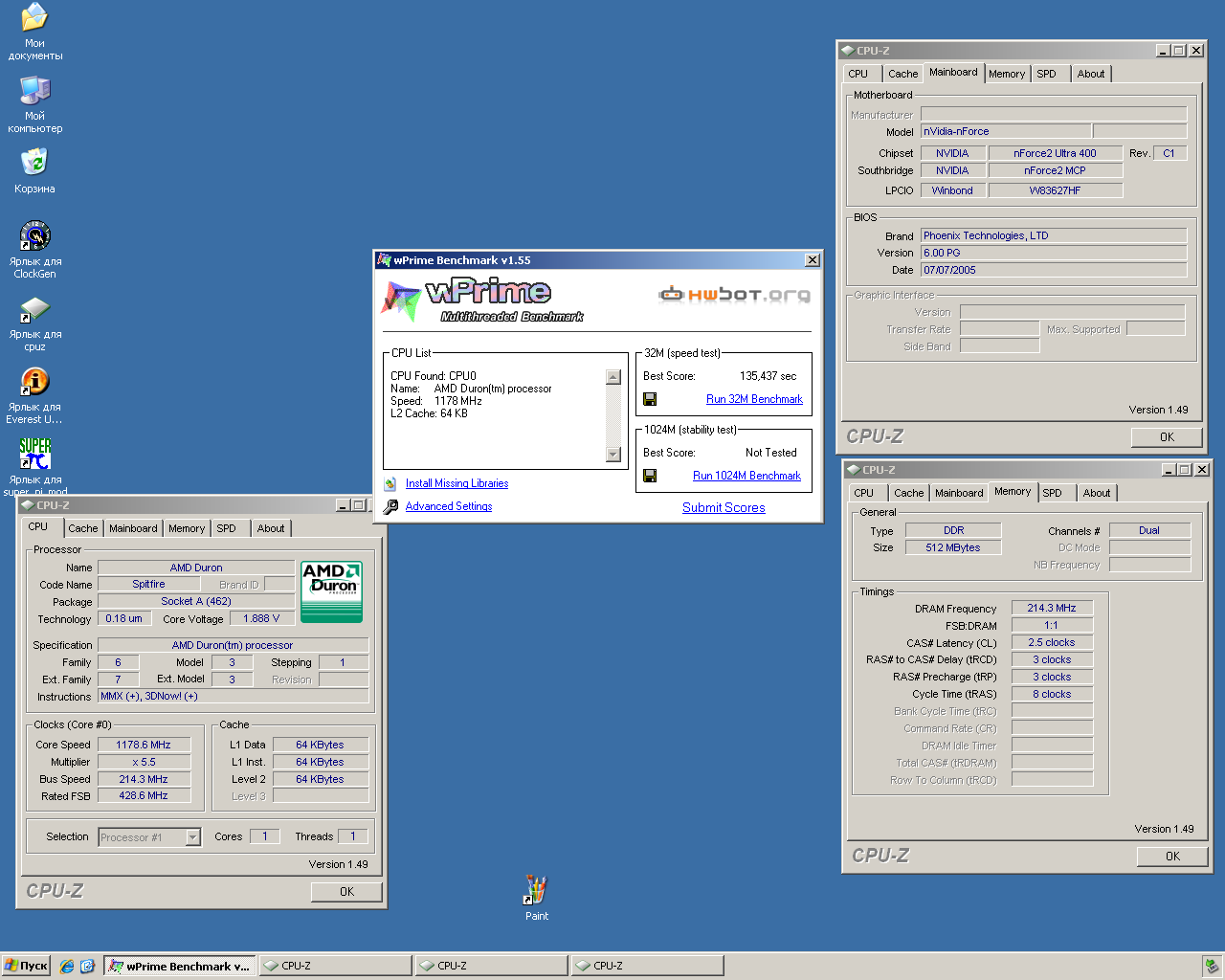
Task: Click the DRAM Frequency 214.3 MHz value
Action: 1052,609
